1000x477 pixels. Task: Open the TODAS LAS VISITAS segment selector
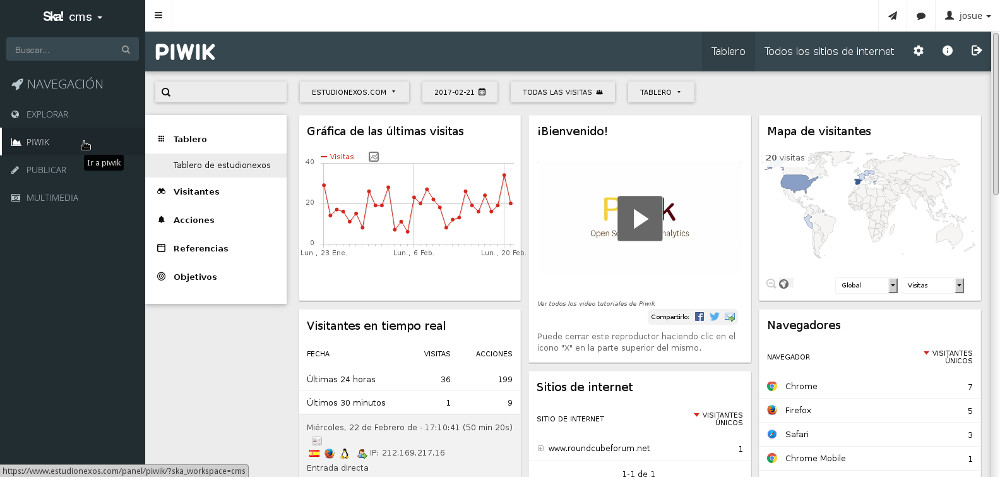pos(562,92)
